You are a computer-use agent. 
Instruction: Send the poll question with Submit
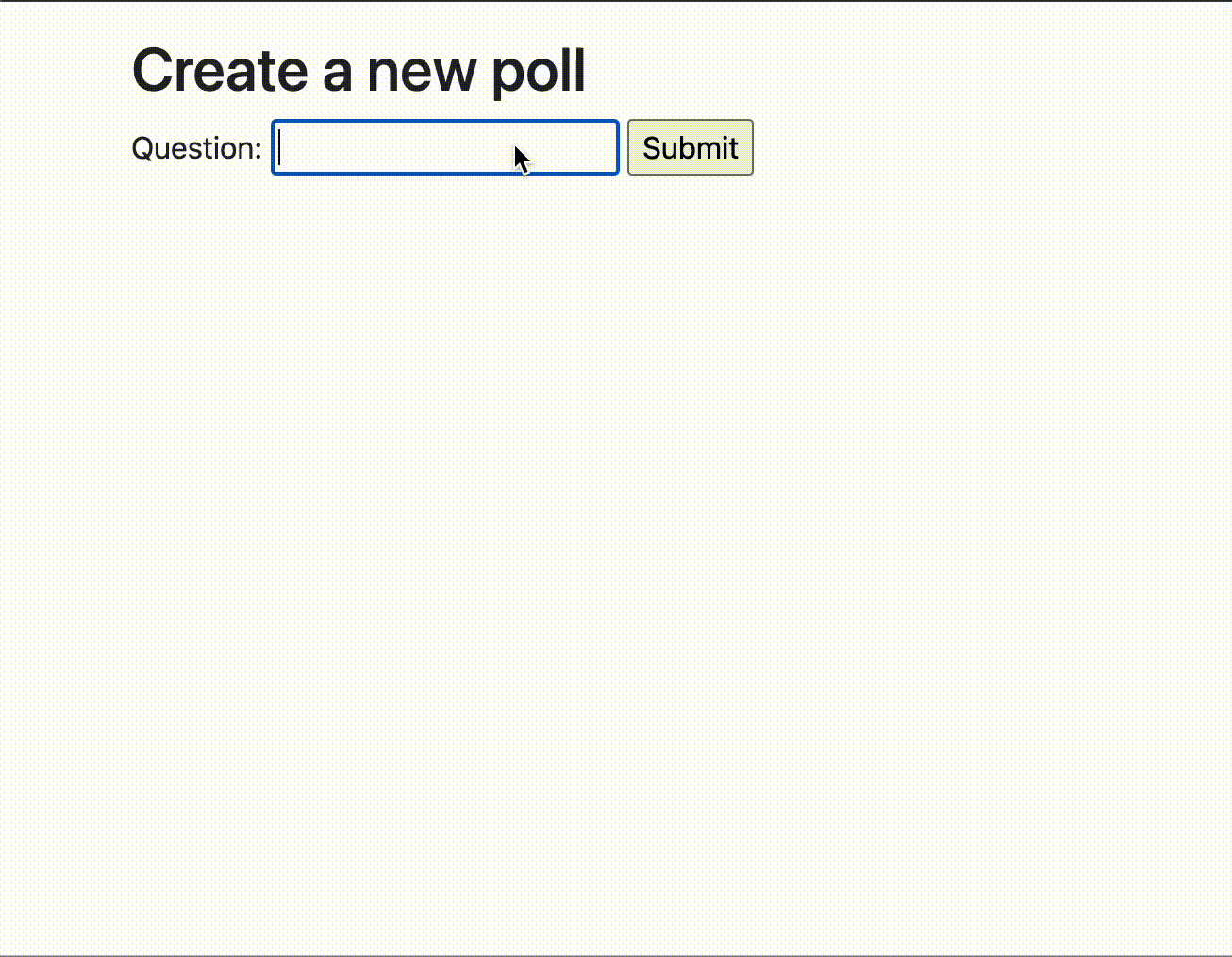pyautogui.click(x=690, y=147)
